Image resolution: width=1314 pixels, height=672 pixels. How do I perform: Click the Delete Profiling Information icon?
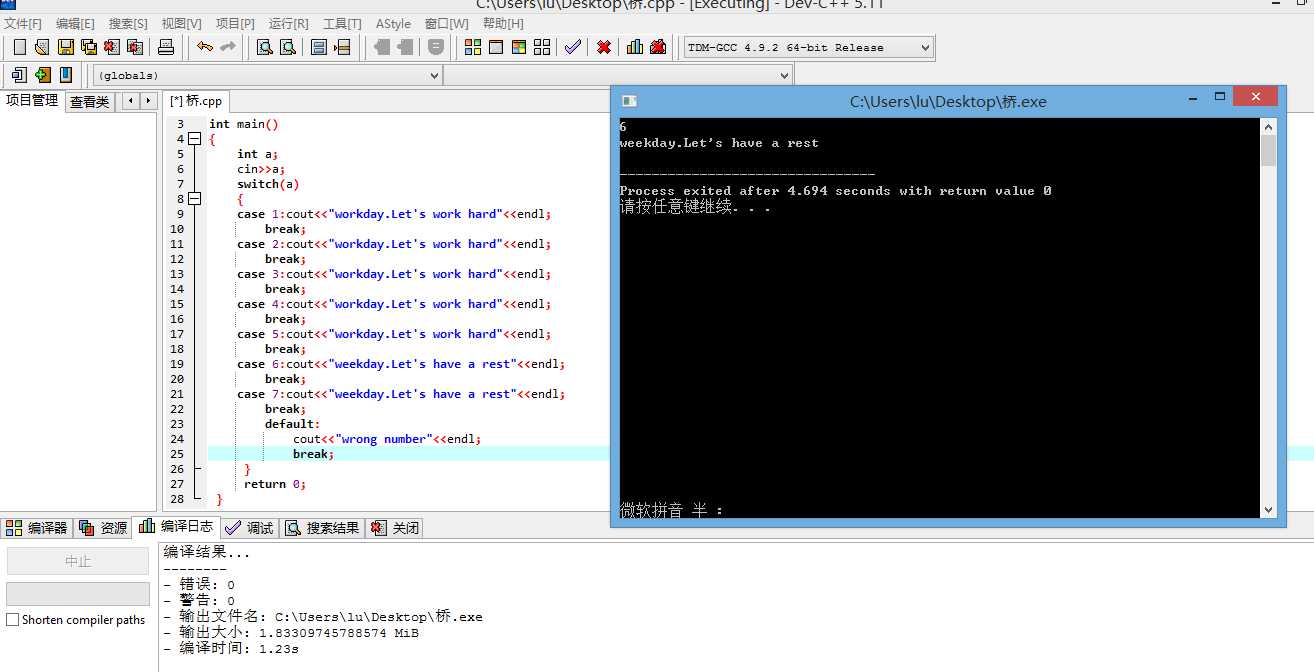point(658,47)
